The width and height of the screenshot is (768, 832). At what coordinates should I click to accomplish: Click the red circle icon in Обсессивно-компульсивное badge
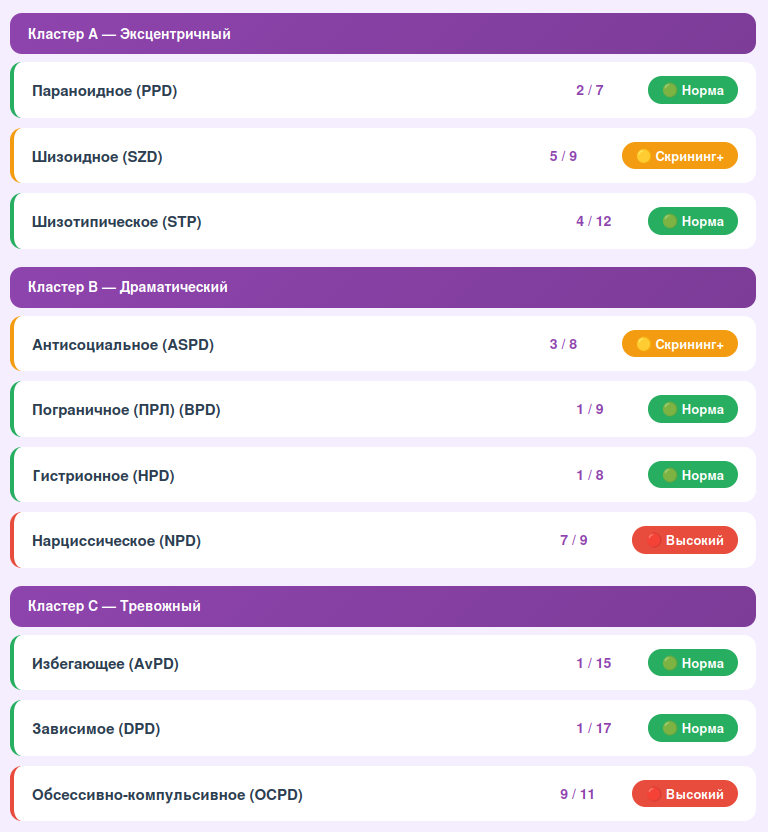pyautogui.click(x=654, y=795)
